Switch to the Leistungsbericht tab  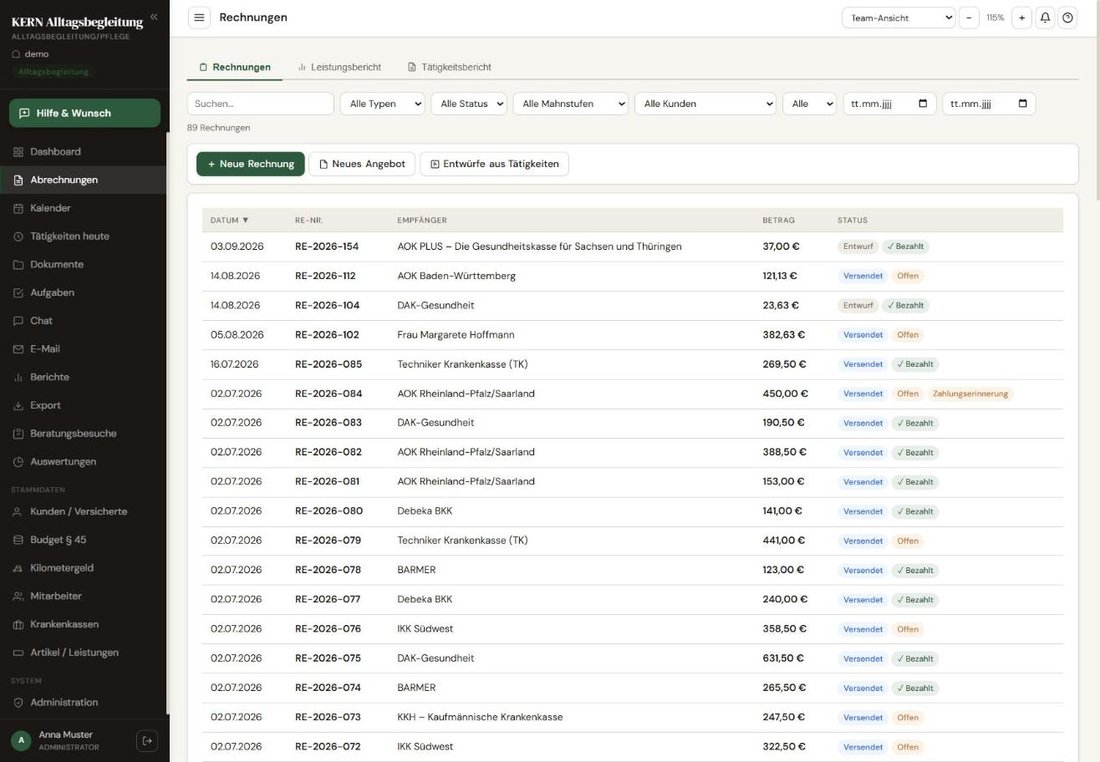pyautogui.click(x=339, y=67)
